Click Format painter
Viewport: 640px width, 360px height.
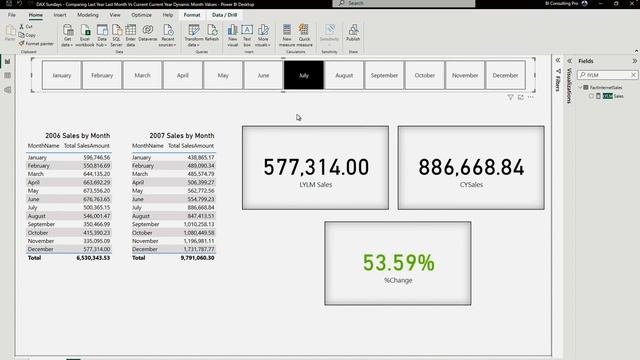point(36,44)
